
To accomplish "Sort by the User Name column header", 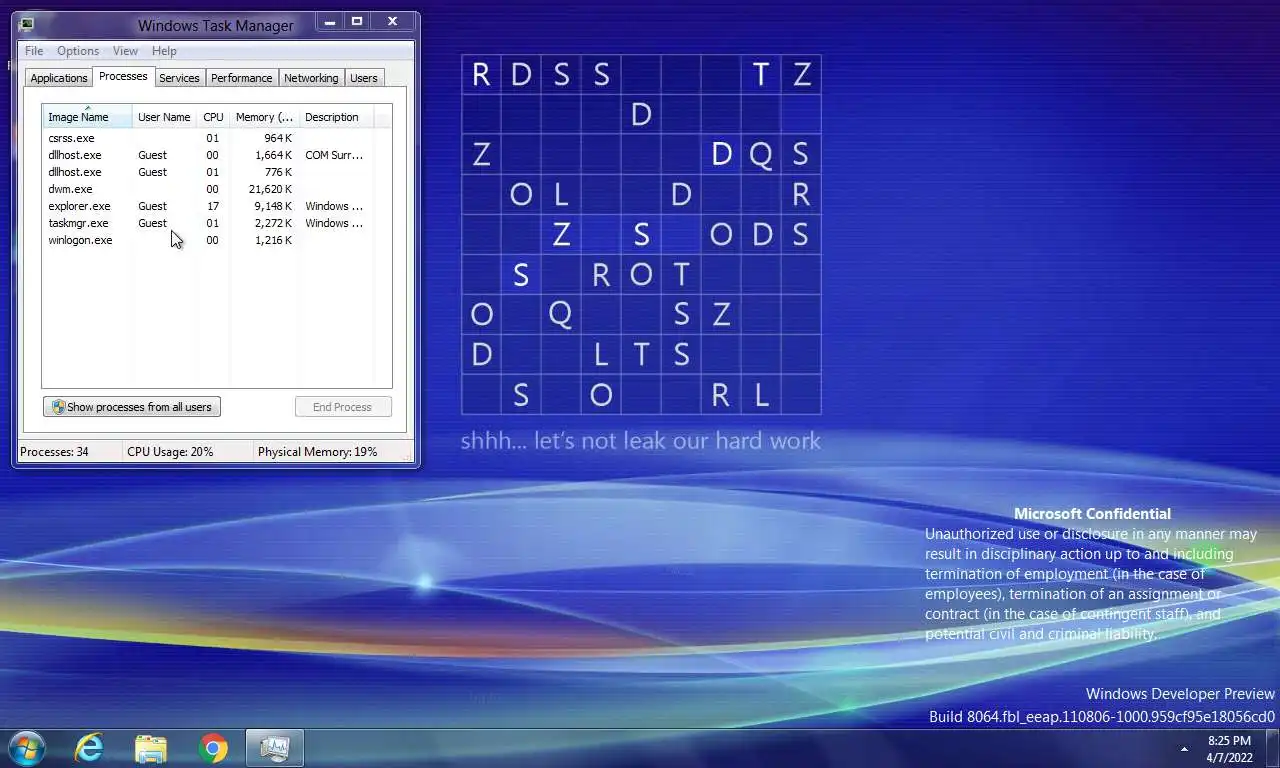I will (164, 117).
